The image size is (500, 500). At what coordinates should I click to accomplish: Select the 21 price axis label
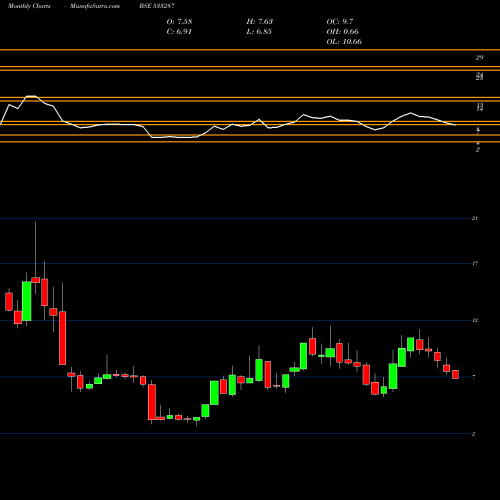tap(475, 218)
